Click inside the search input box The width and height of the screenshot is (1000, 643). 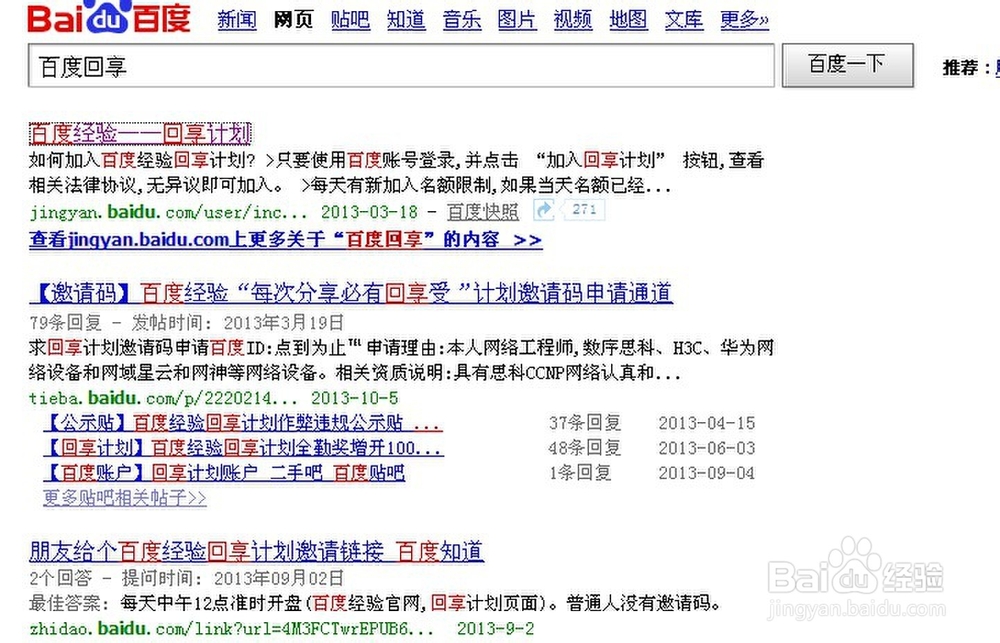point(400,65)
